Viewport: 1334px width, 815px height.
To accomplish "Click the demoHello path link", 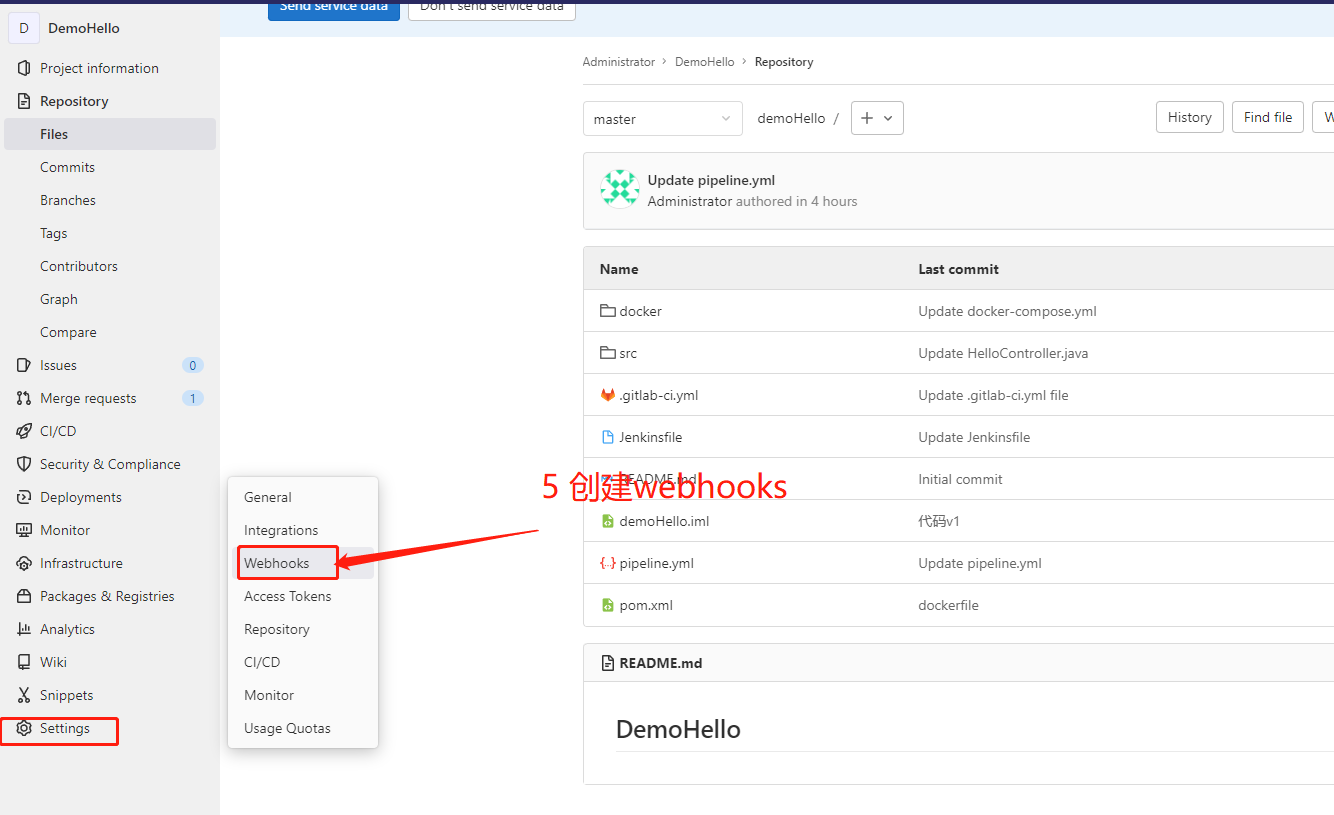I will 791,118.
